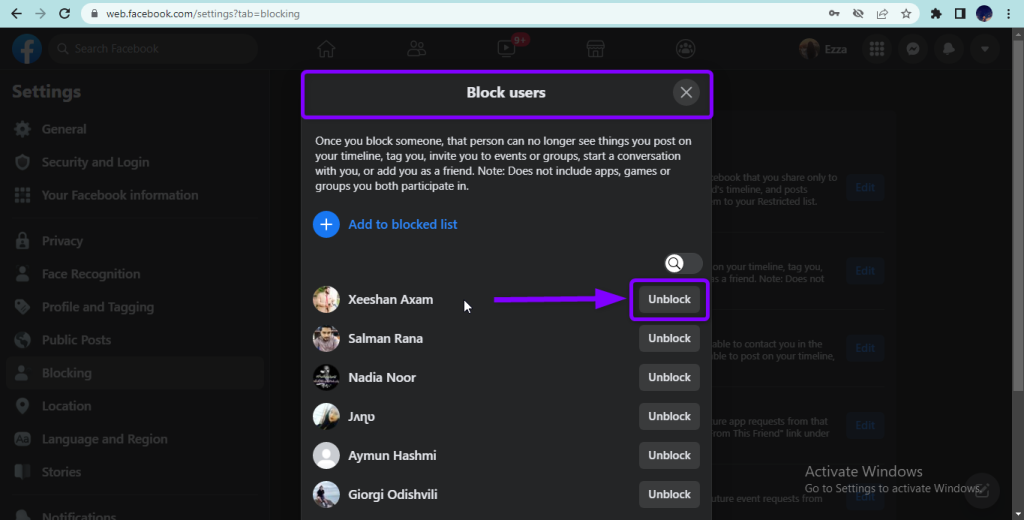The height and width of the screenshot is (520, 1024).
Task: Click the crossed-out eye icon in the address bar
Action: (858, 13)
